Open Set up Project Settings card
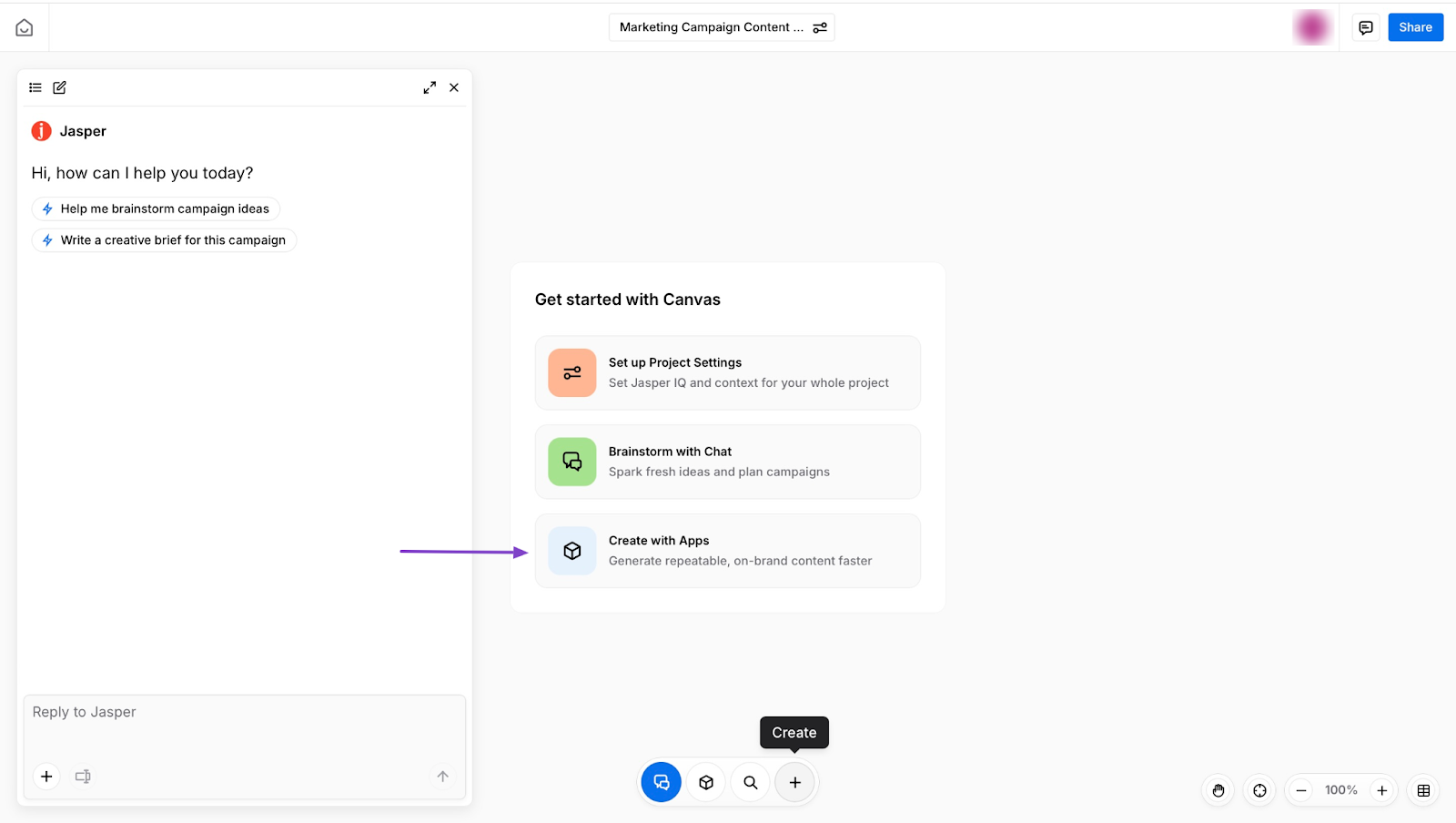The width and height of the screenshot is (1456, 823). tap(728, 372)
